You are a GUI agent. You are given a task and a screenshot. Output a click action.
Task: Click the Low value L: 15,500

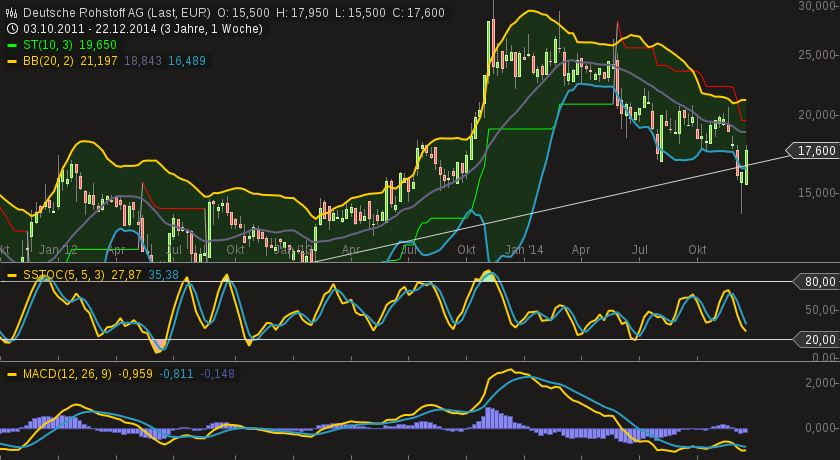(360, 13)
